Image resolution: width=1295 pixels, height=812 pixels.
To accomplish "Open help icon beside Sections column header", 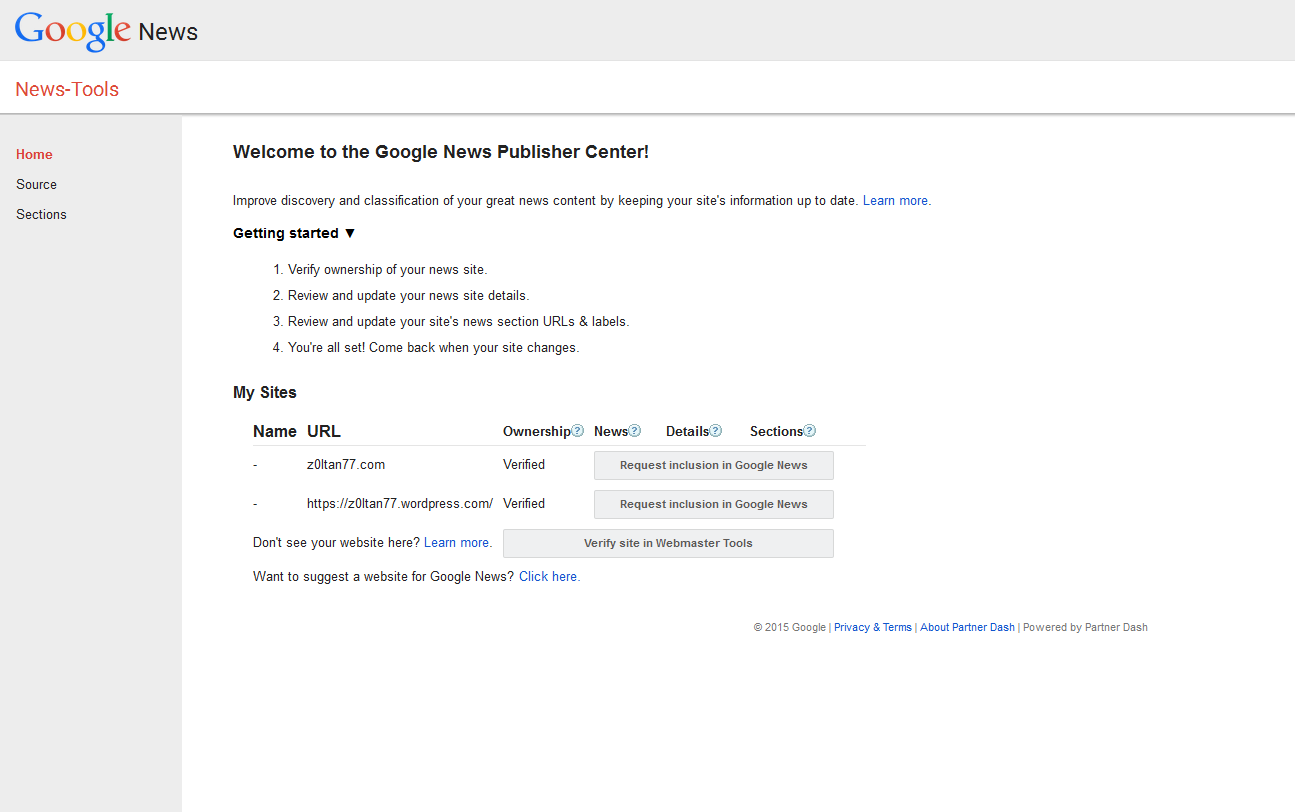I will click(809, 431).
